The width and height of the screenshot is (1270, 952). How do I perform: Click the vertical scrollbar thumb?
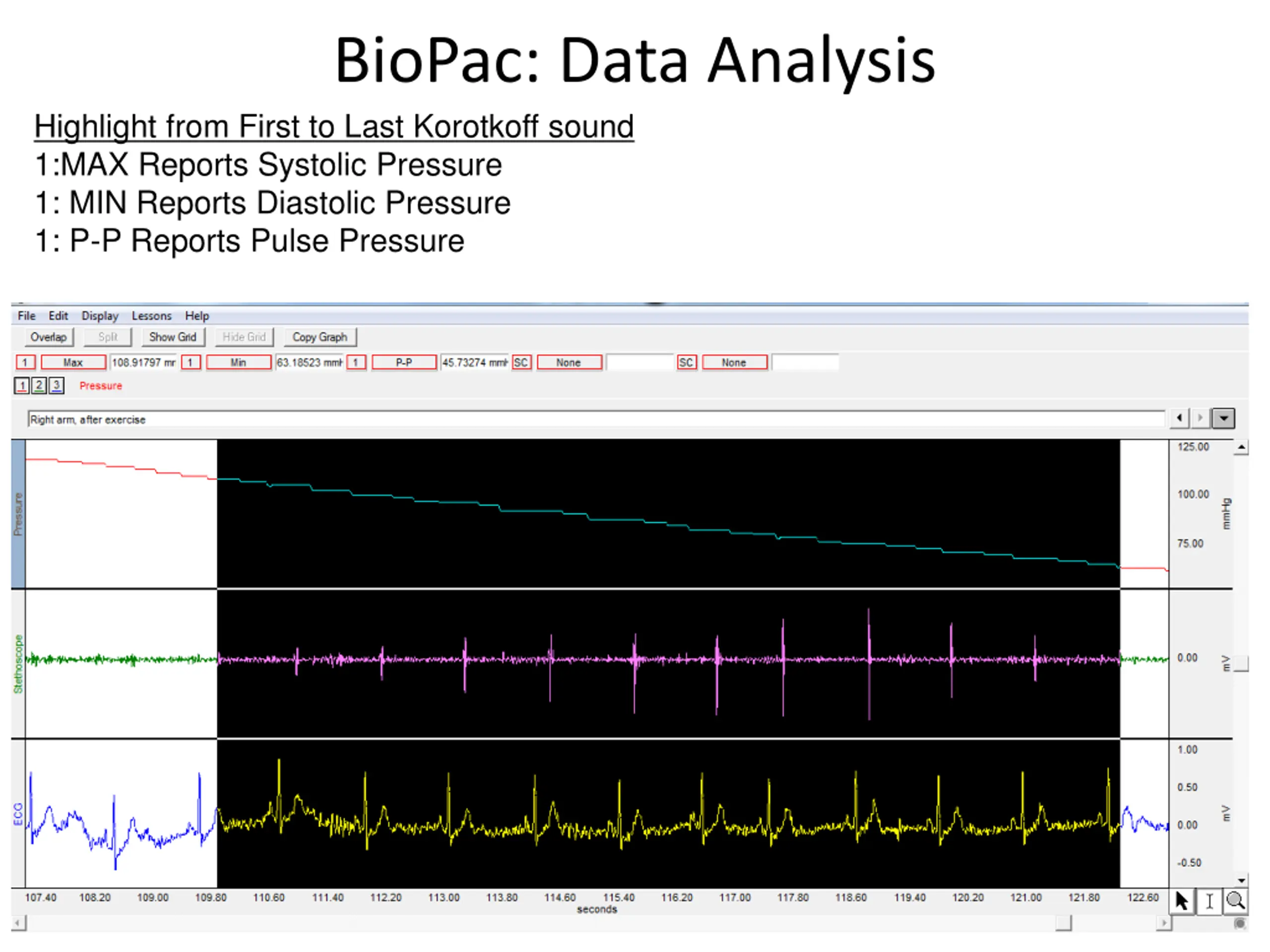pos(1241,664)
